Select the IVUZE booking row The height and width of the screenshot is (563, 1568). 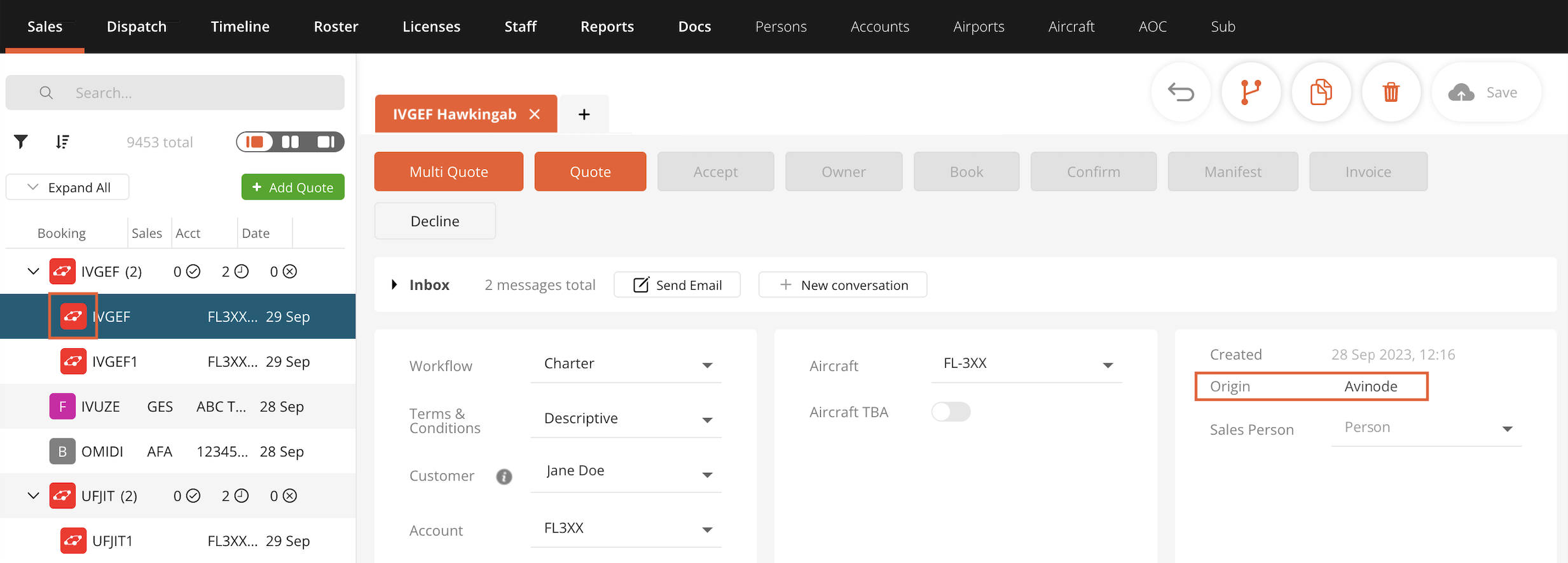[x=178, y=407]
